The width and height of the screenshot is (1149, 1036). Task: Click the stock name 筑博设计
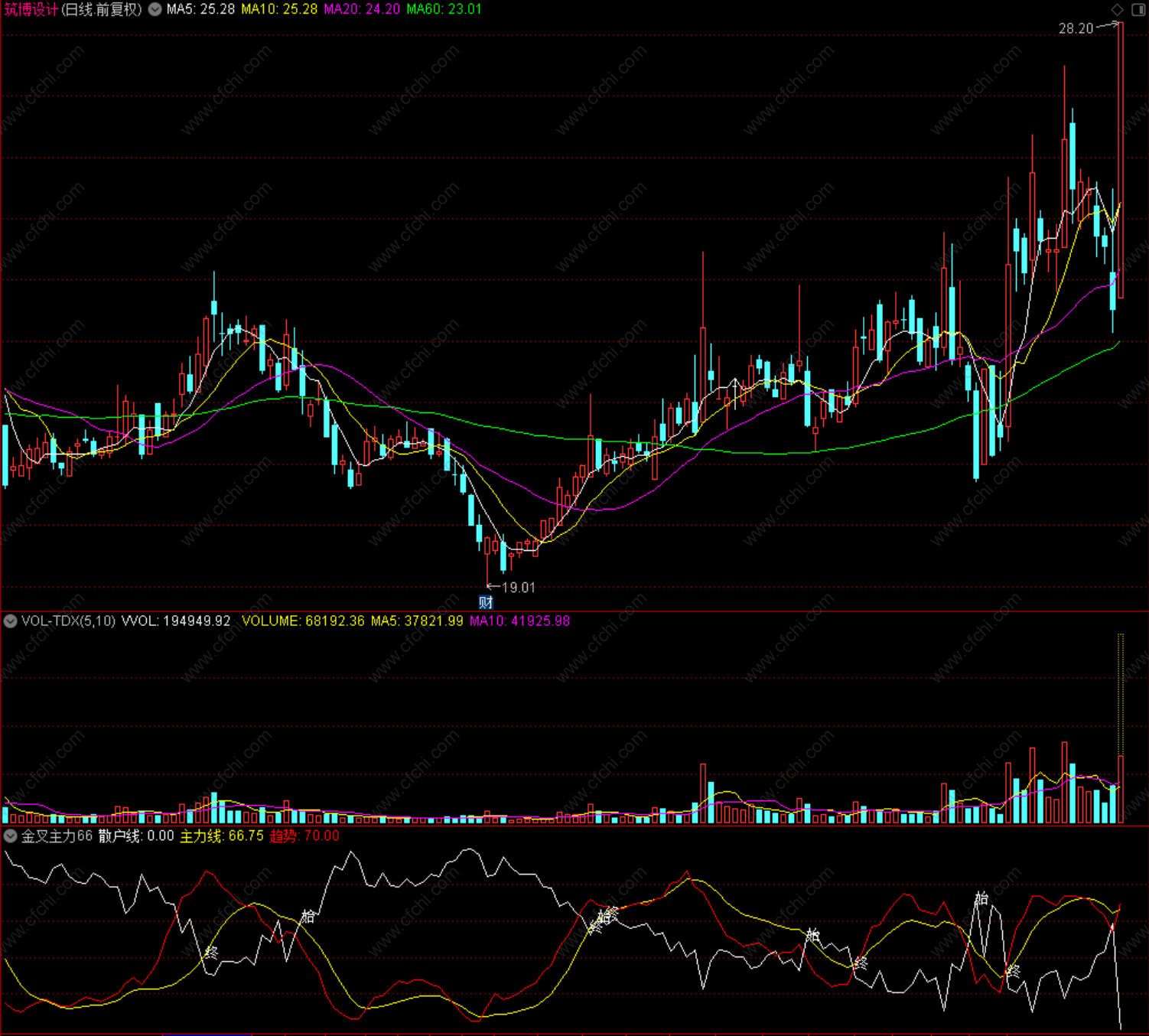(x=31, y=9)
